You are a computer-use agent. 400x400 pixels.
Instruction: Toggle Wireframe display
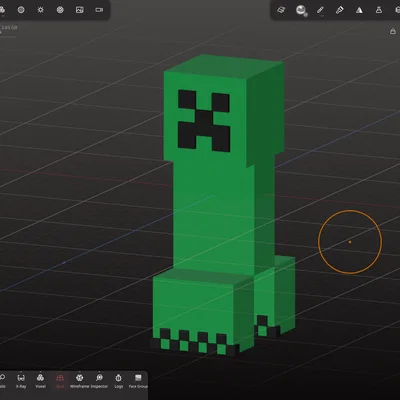tap(79, 381)
